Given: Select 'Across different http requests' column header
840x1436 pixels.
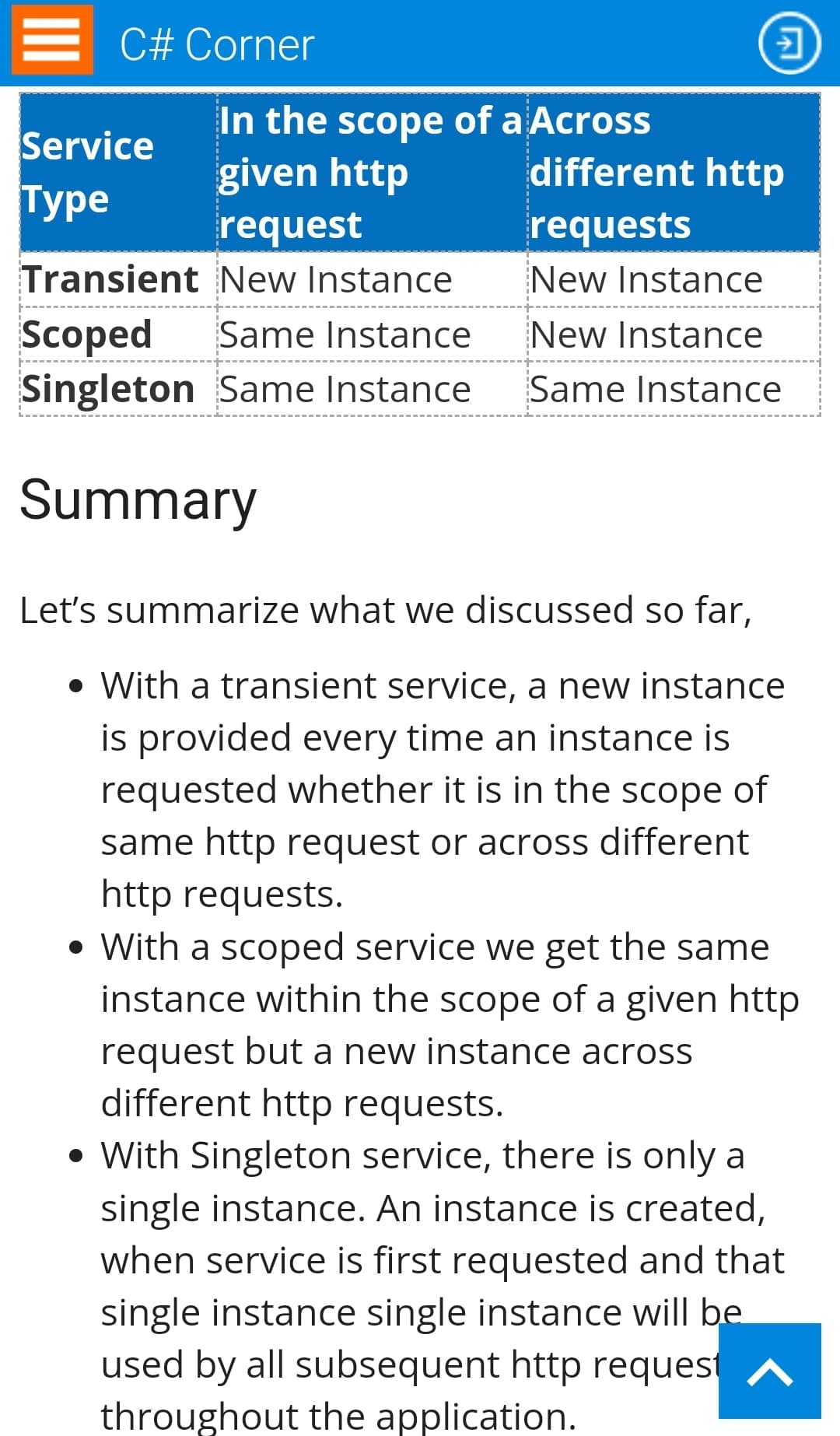Looking at the screenshot, I should (x=674, y=173).
